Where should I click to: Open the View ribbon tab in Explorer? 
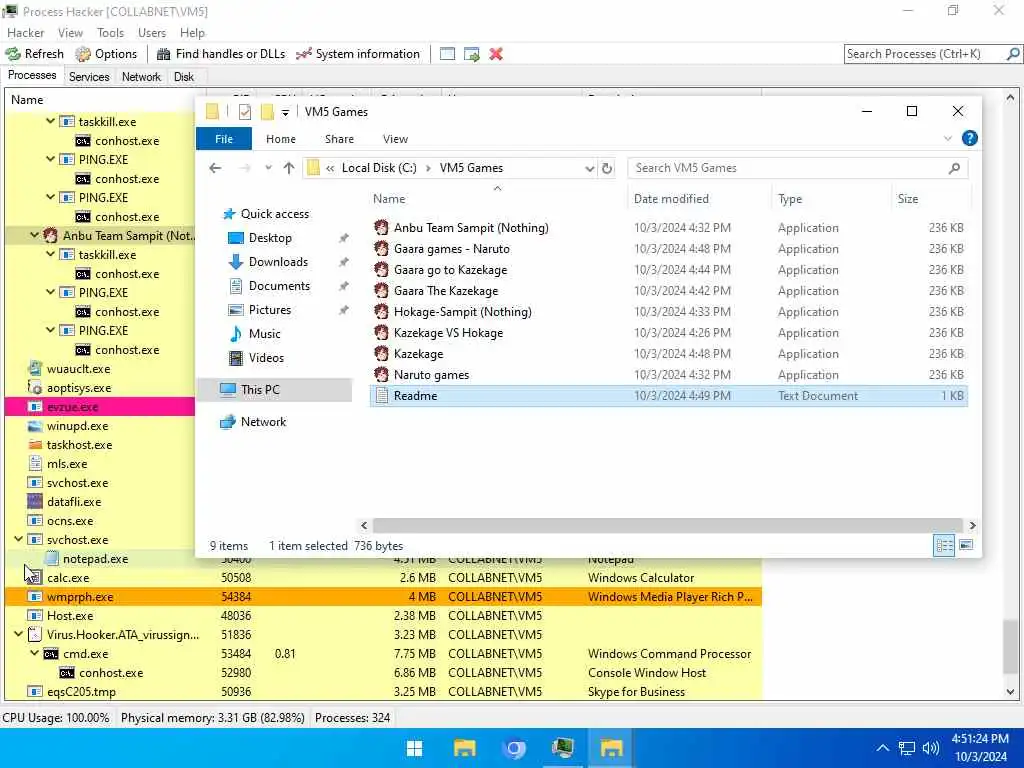pos(395,139)
